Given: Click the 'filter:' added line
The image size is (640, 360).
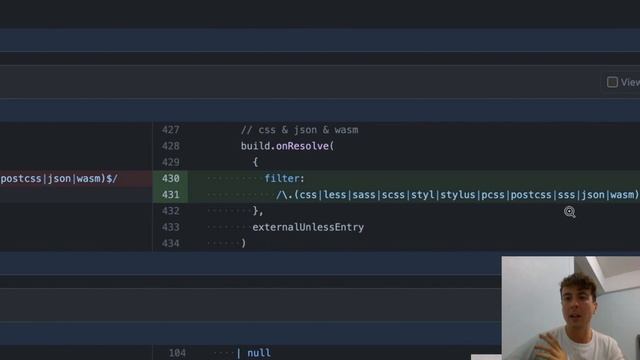Looking at the screenshot, I should tap(284, 178).
